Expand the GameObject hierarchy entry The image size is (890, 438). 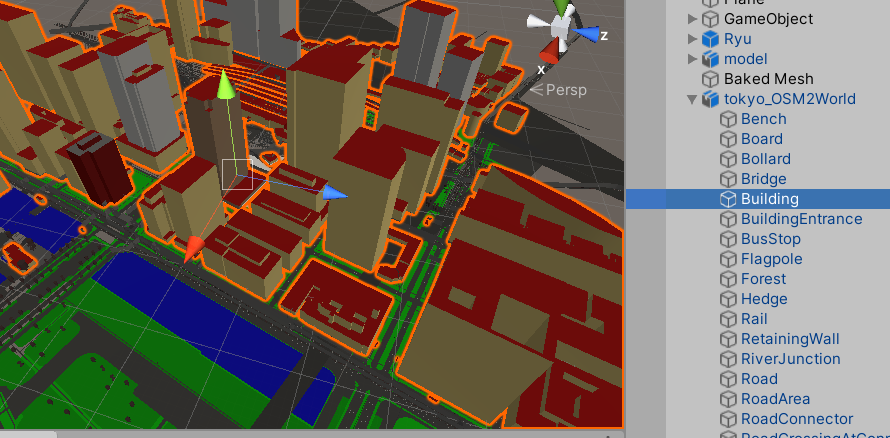pyautogui.click(x=692, y=19)
